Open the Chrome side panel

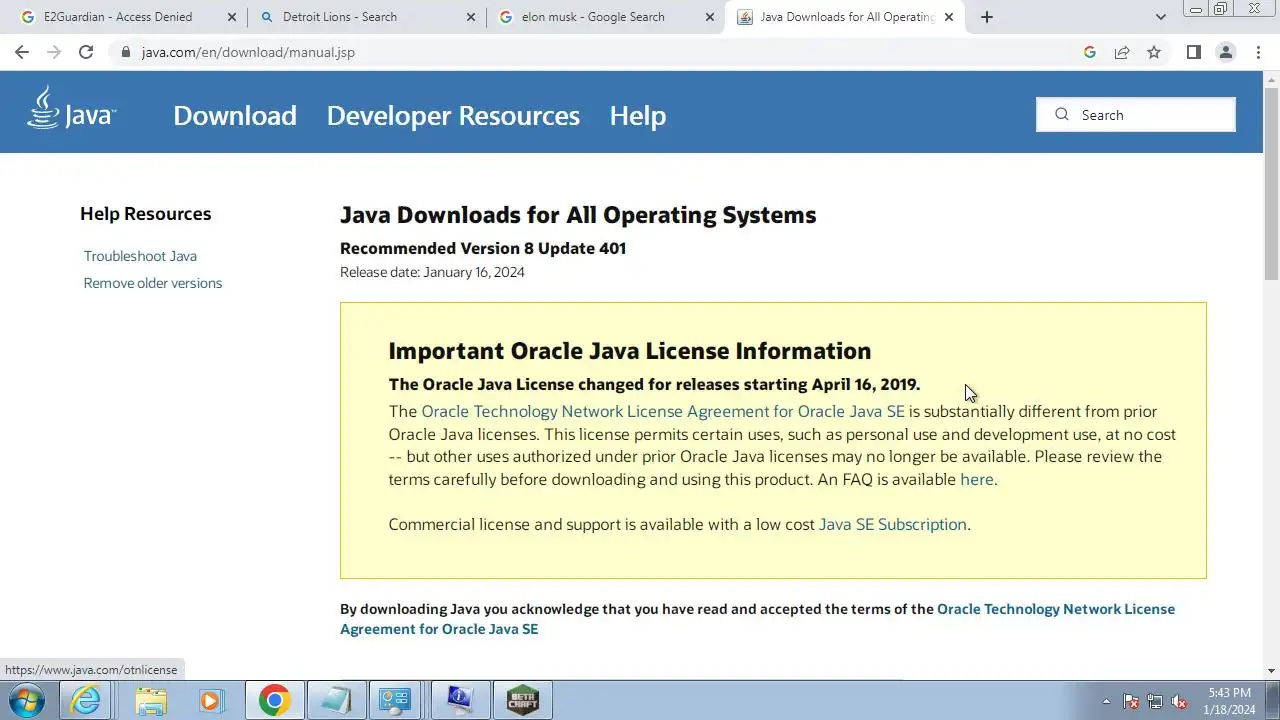coord(1193,52)
